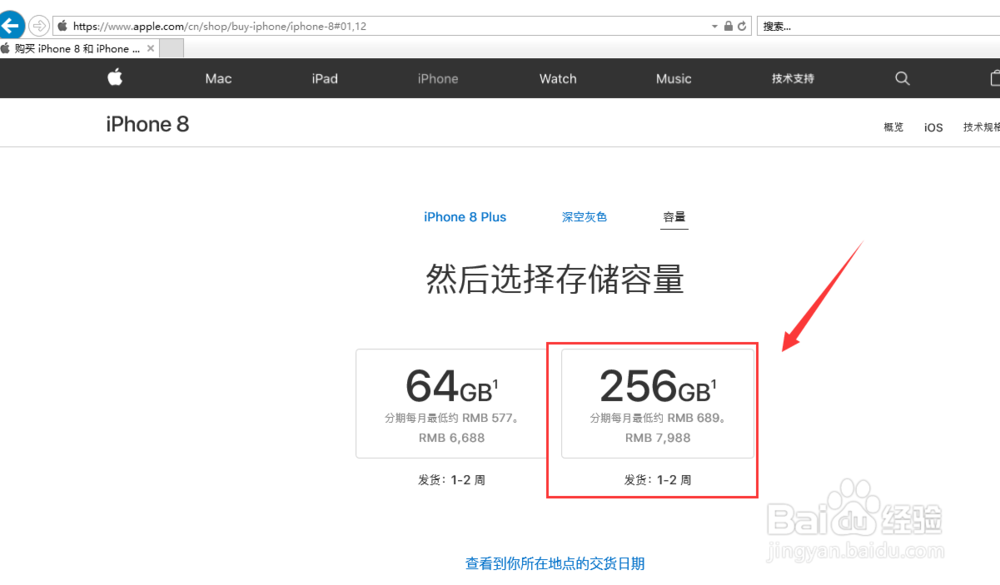1000x585 pixels.
Task: Select the 购买 iPhone 8 browser tab
Action: tap(77, 48)
